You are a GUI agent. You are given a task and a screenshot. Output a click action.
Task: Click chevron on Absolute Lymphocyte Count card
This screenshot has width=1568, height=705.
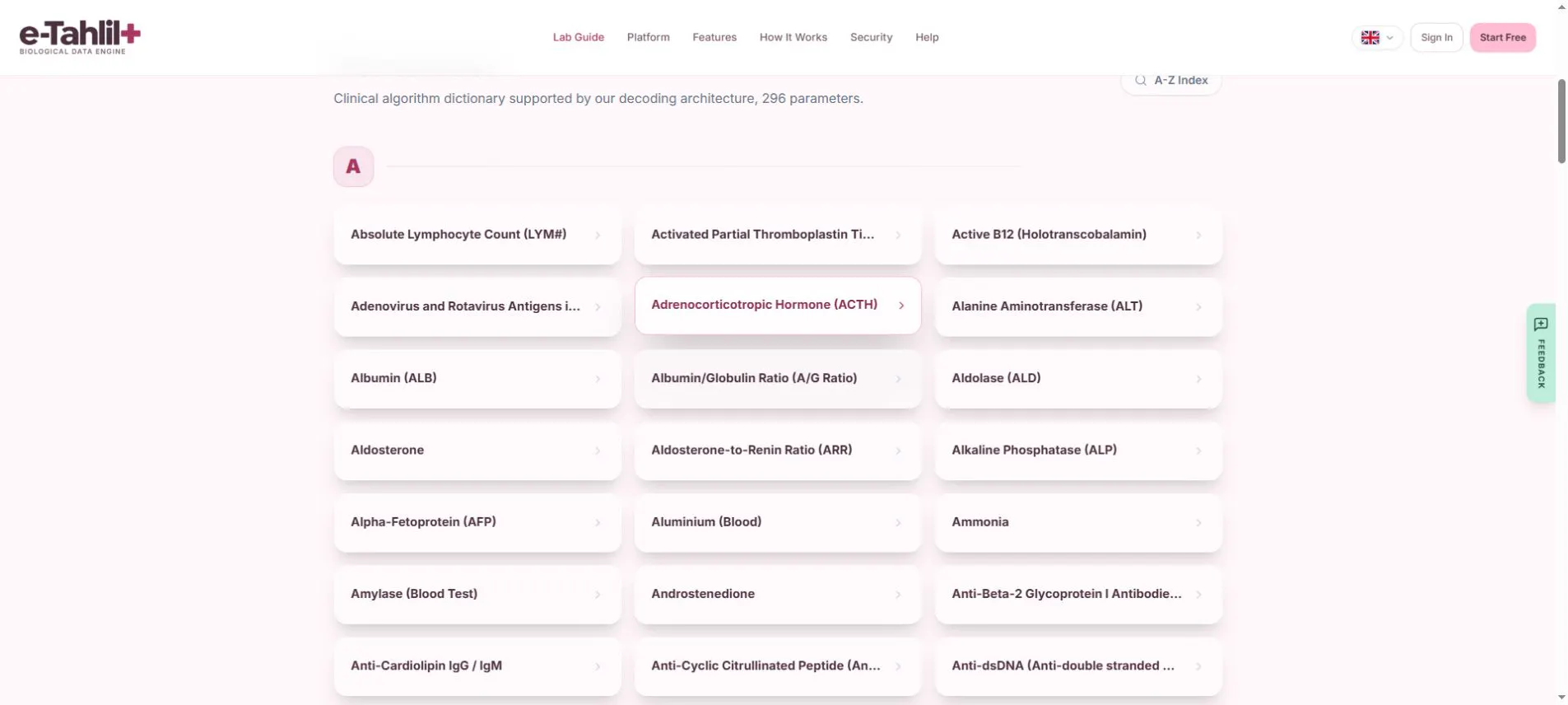point(598,236)
